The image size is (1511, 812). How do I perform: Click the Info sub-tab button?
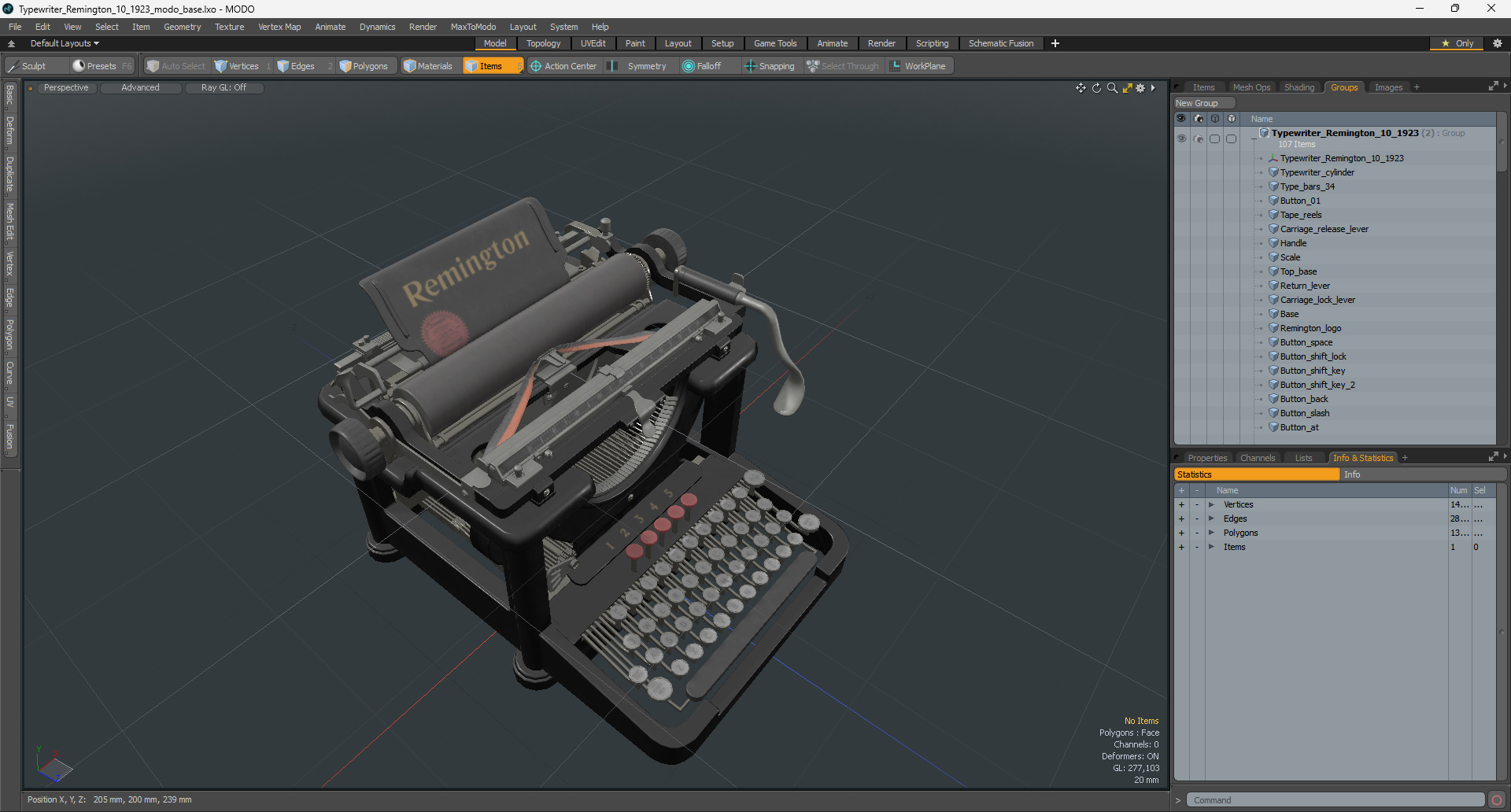point(1423,474)
